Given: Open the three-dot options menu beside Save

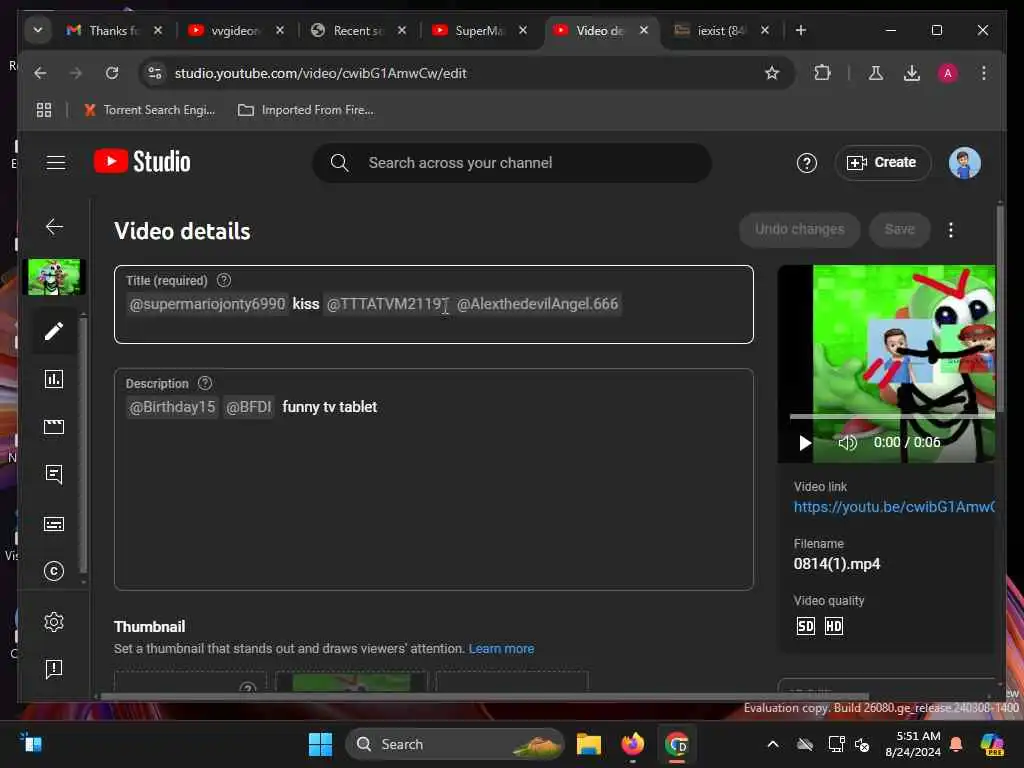Looking at the screenshot, I should [951, 230].
